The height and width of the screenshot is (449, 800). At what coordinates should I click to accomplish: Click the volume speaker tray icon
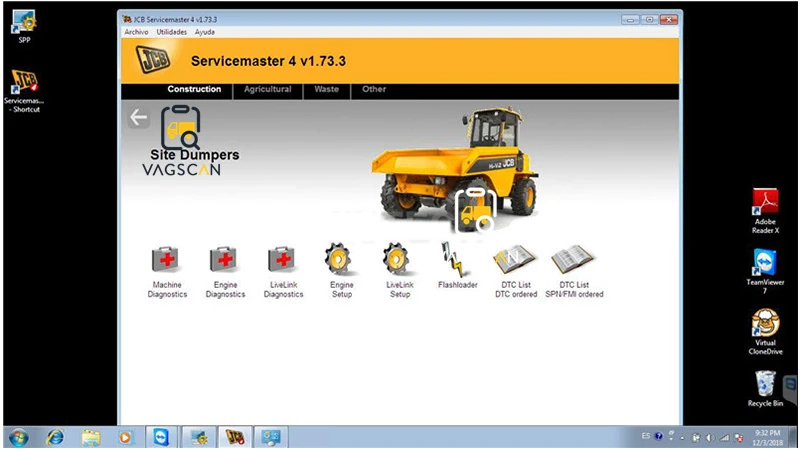(710, 438)
